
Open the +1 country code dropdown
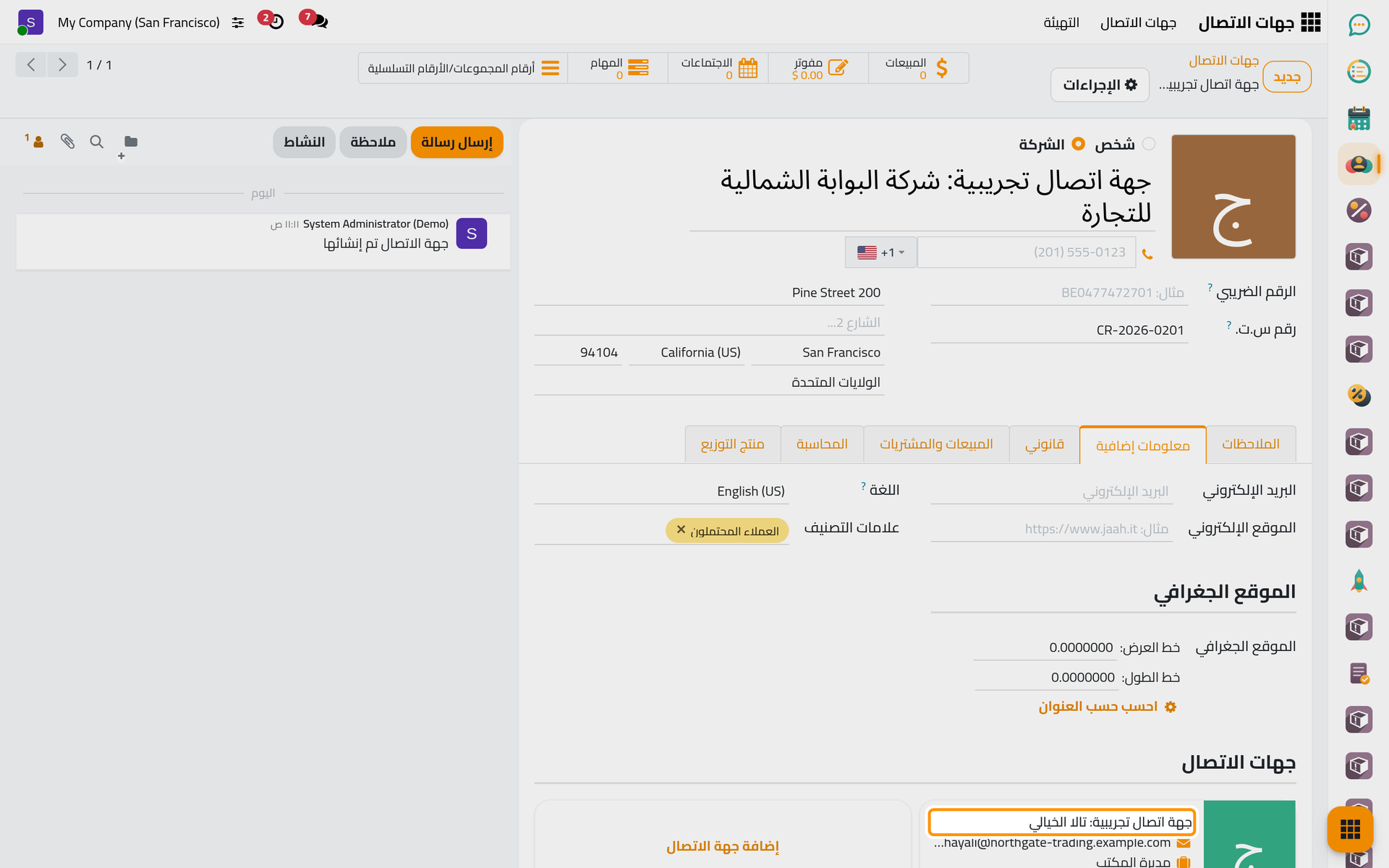pyautogui.click(x=880, y=252)
